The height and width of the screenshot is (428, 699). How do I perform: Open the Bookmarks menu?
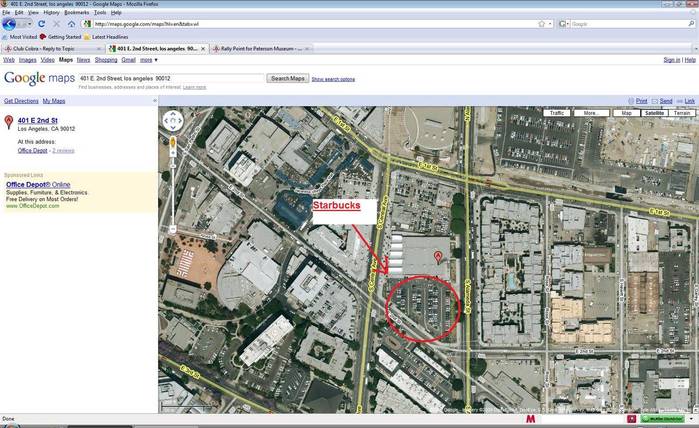(77, 12)
